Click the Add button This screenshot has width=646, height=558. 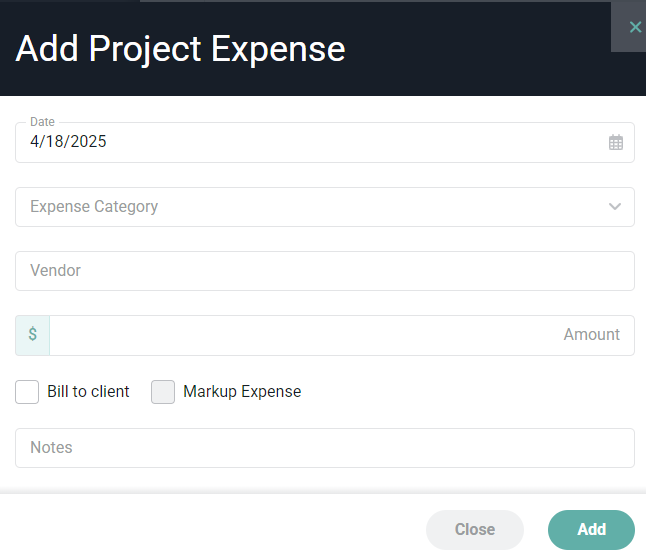[x=591, y=530]
